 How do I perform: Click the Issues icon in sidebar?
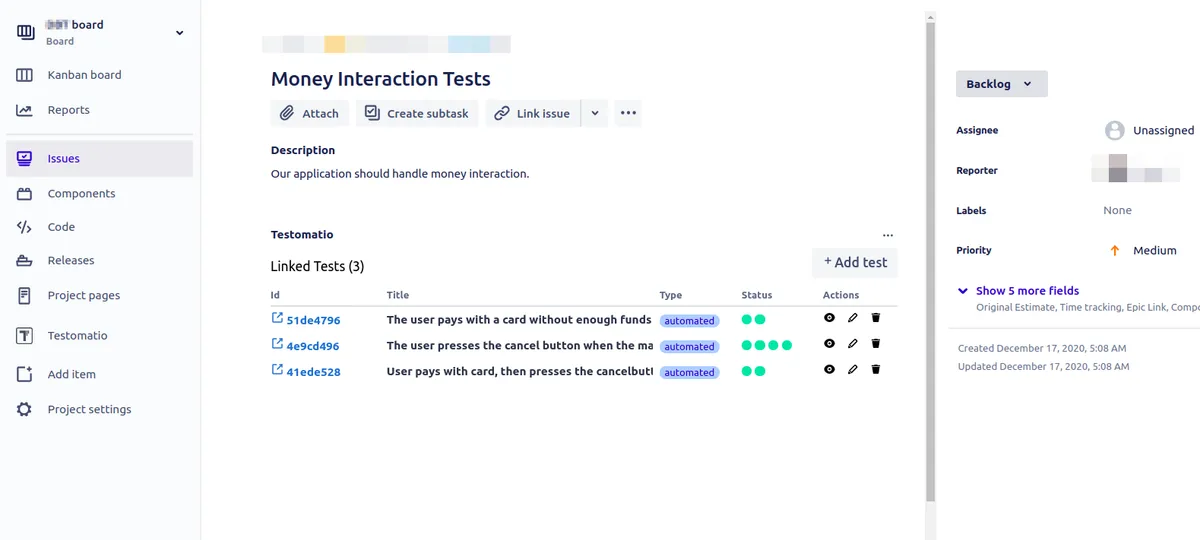click(25, 158)
